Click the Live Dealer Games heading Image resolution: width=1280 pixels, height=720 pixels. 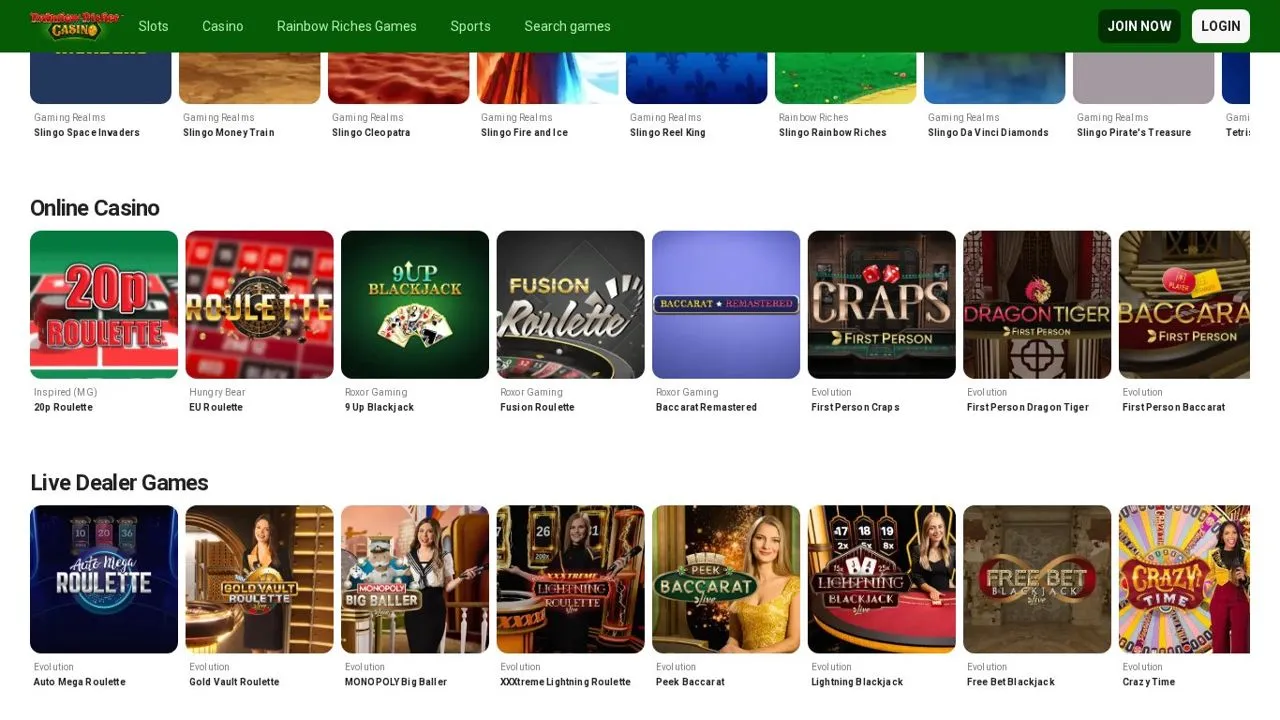(x=119, y=483)
